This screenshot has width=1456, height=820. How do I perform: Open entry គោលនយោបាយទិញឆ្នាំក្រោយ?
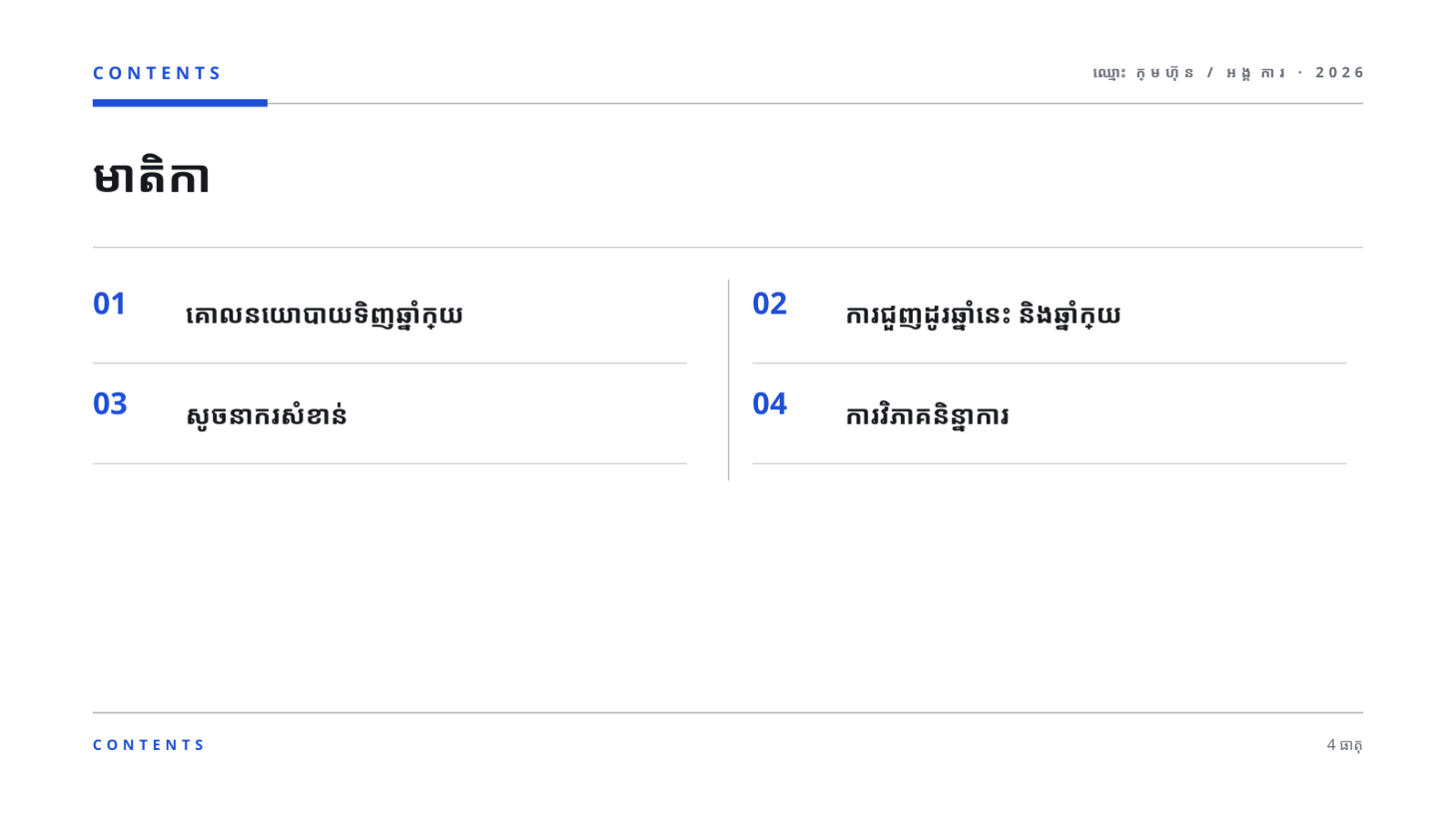[x=324, y=315]
